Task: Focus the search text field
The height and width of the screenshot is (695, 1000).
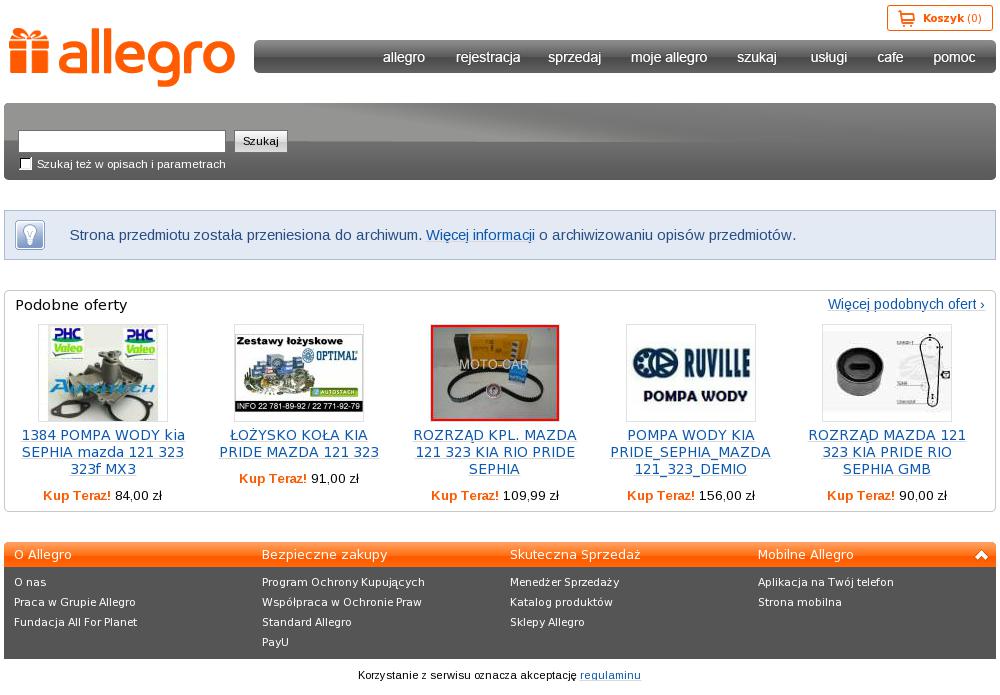Action: [x=122, y=141]
